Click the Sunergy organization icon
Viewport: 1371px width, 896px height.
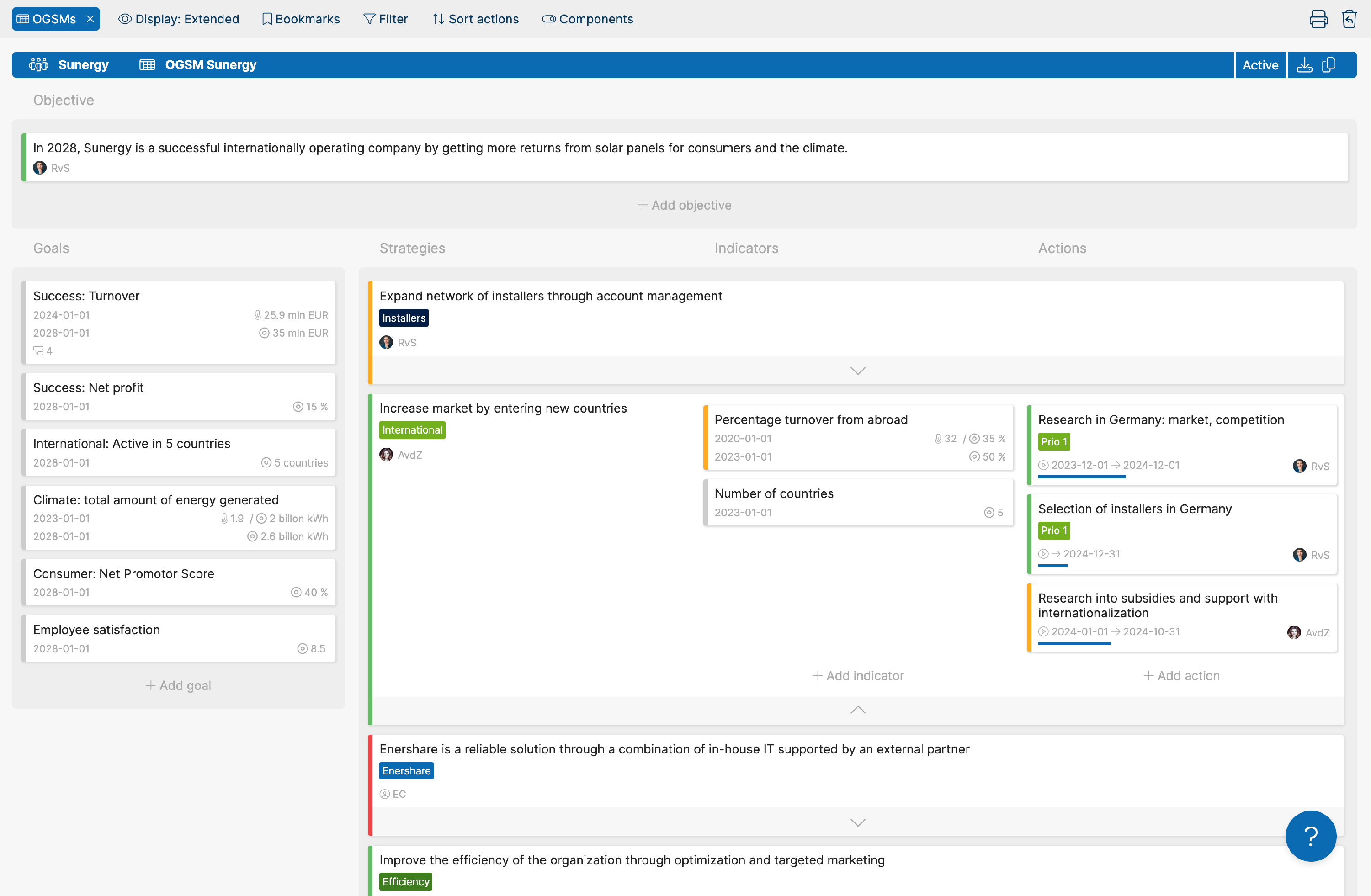pyautogui.click(x=38, y=65)
